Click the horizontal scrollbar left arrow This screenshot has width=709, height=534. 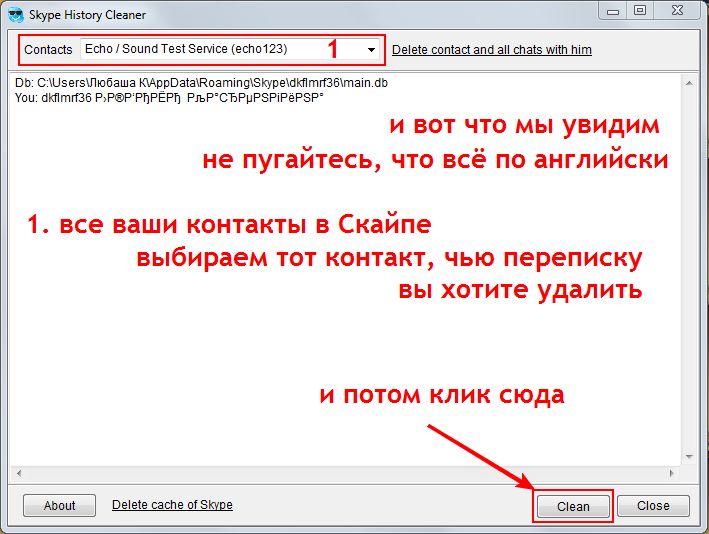(19, 473)
